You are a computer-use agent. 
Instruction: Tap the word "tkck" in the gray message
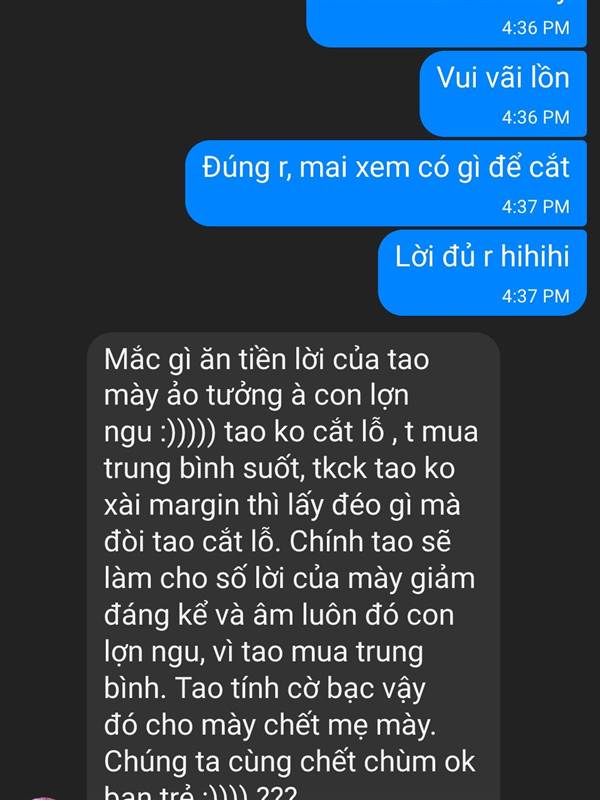pos(339,468)
